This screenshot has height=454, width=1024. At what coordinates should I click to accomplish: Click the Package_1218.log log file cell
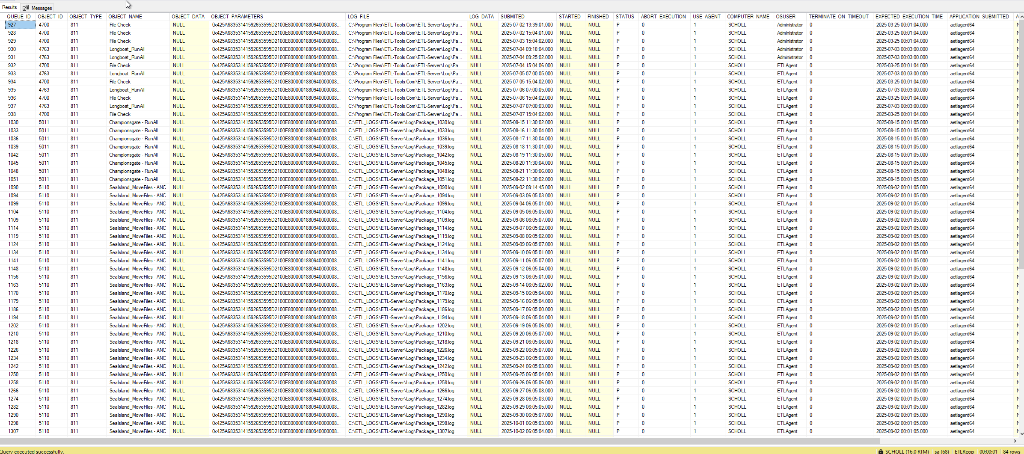pos(407,341)
